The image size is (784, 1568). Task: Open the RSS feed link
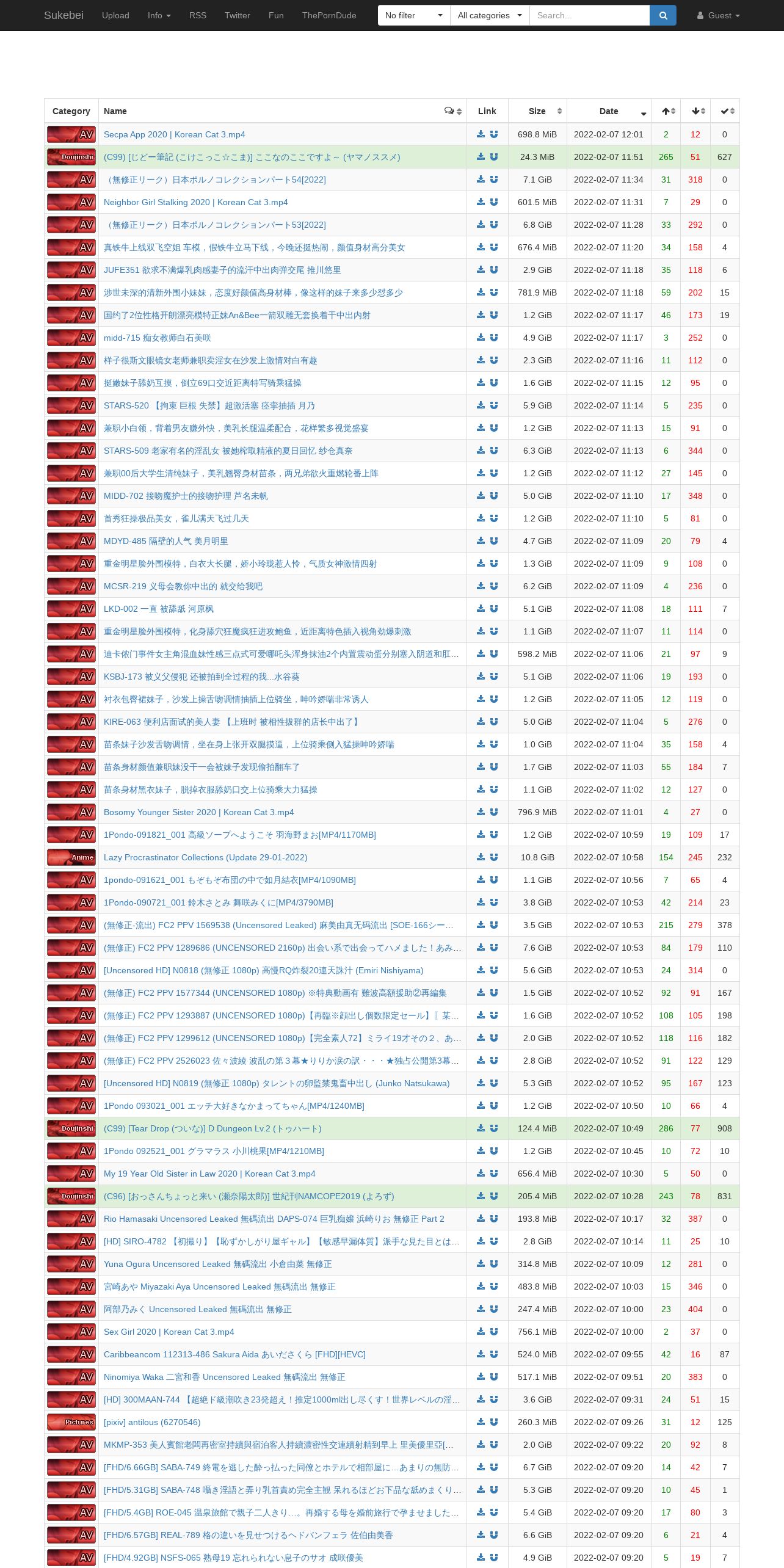(198, 15)
